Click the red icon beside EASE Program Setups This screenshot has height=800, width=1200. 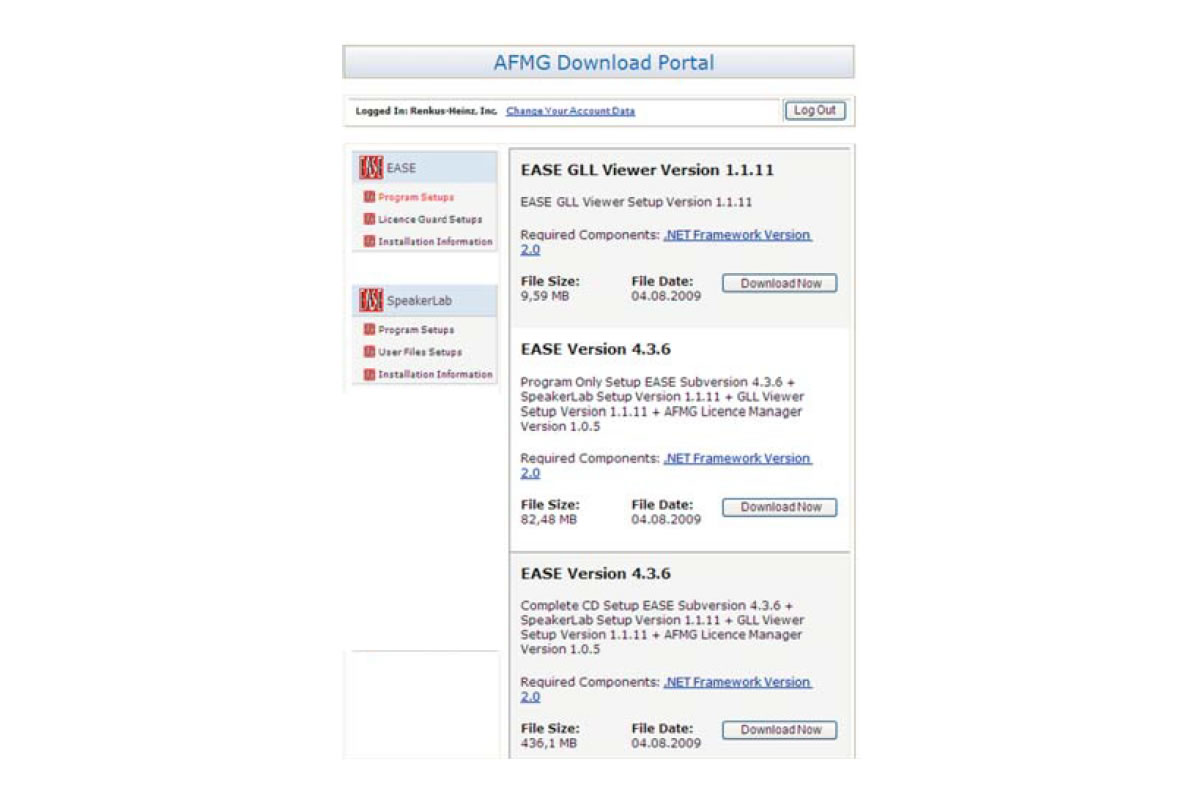369,197
